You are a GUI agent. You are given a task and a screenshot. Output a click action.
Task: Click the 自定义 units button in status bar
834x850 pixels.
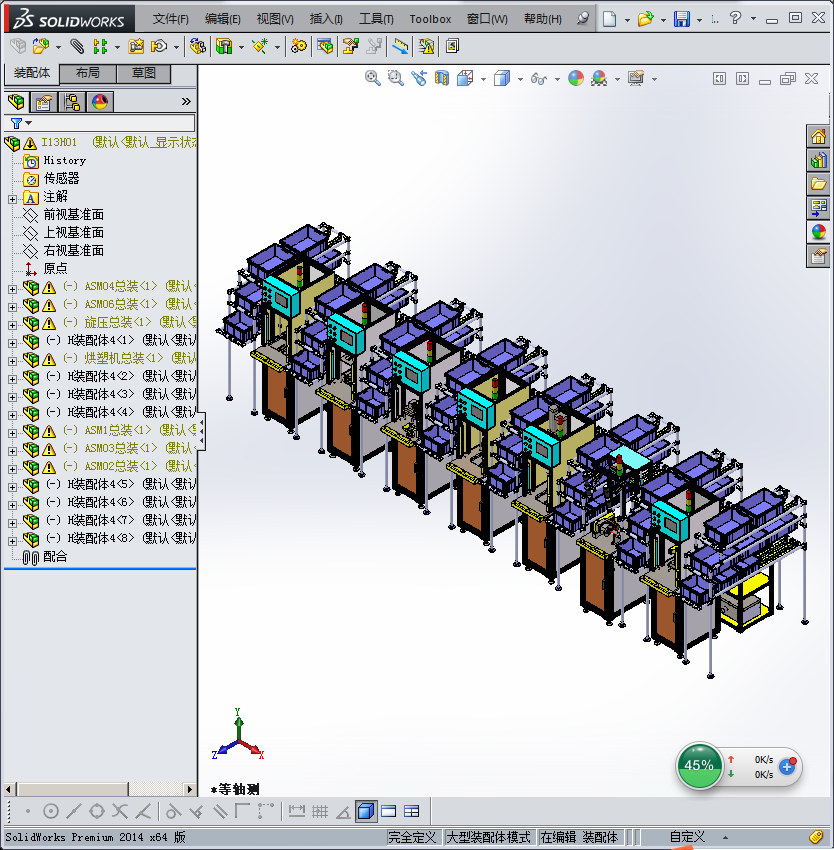(x=687, y=837)
